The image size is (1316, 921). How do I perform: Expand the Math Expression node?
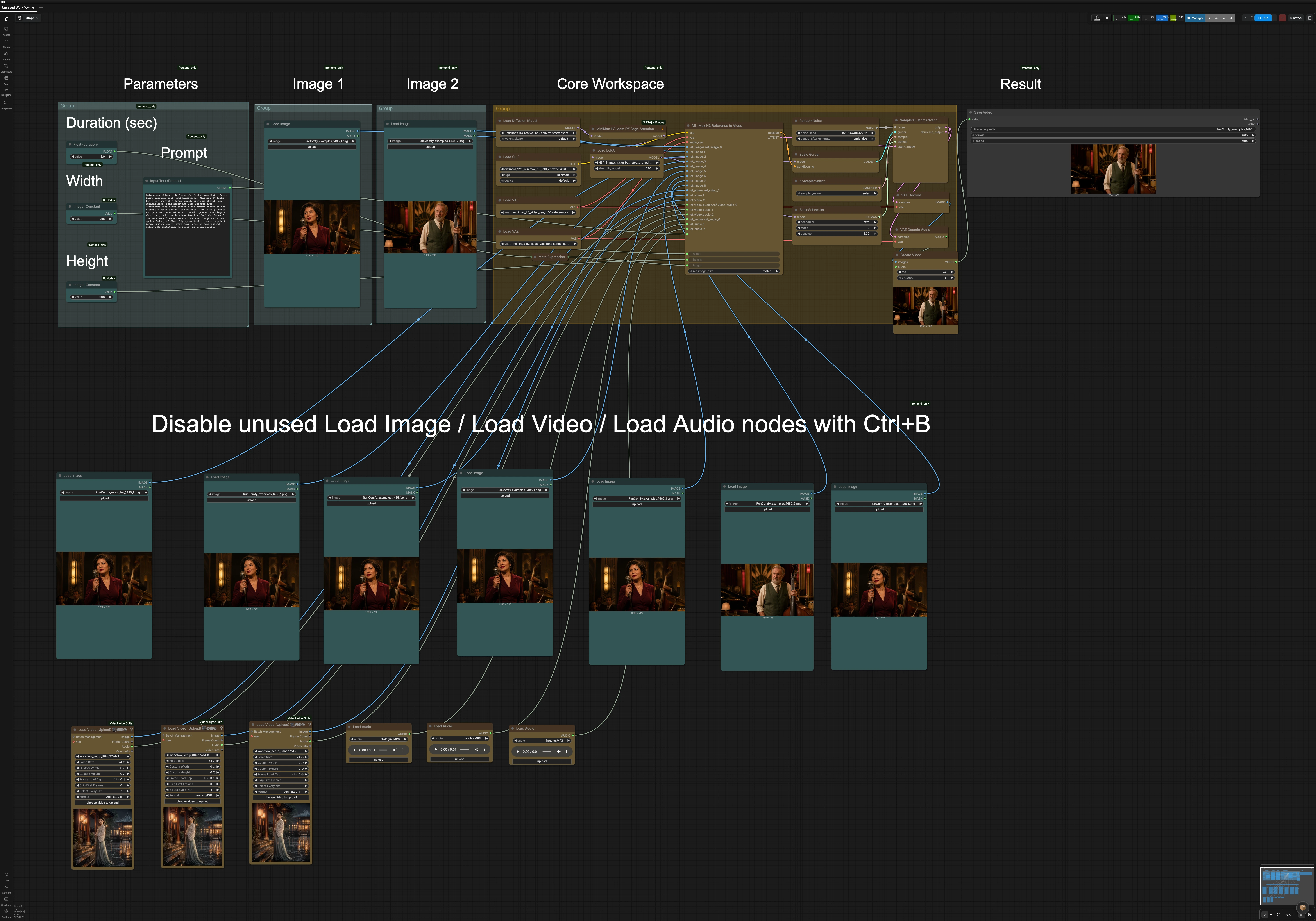click(535, 257)
